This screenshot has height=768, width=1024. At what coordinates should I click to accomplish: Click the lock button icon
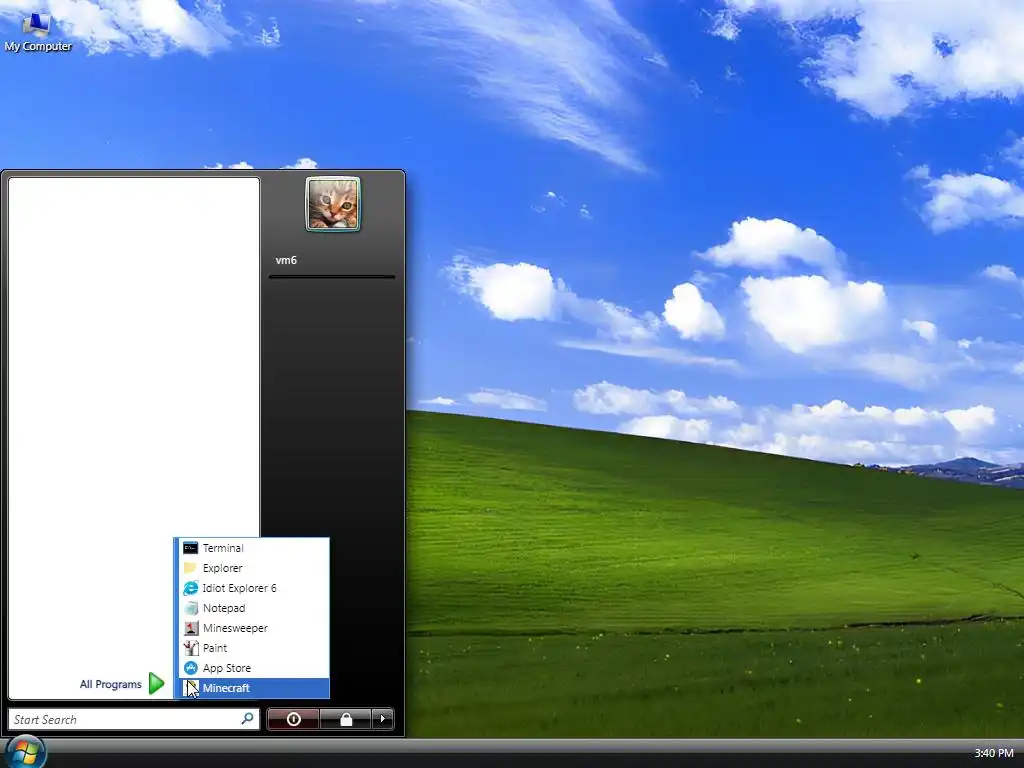coord(345,719)
